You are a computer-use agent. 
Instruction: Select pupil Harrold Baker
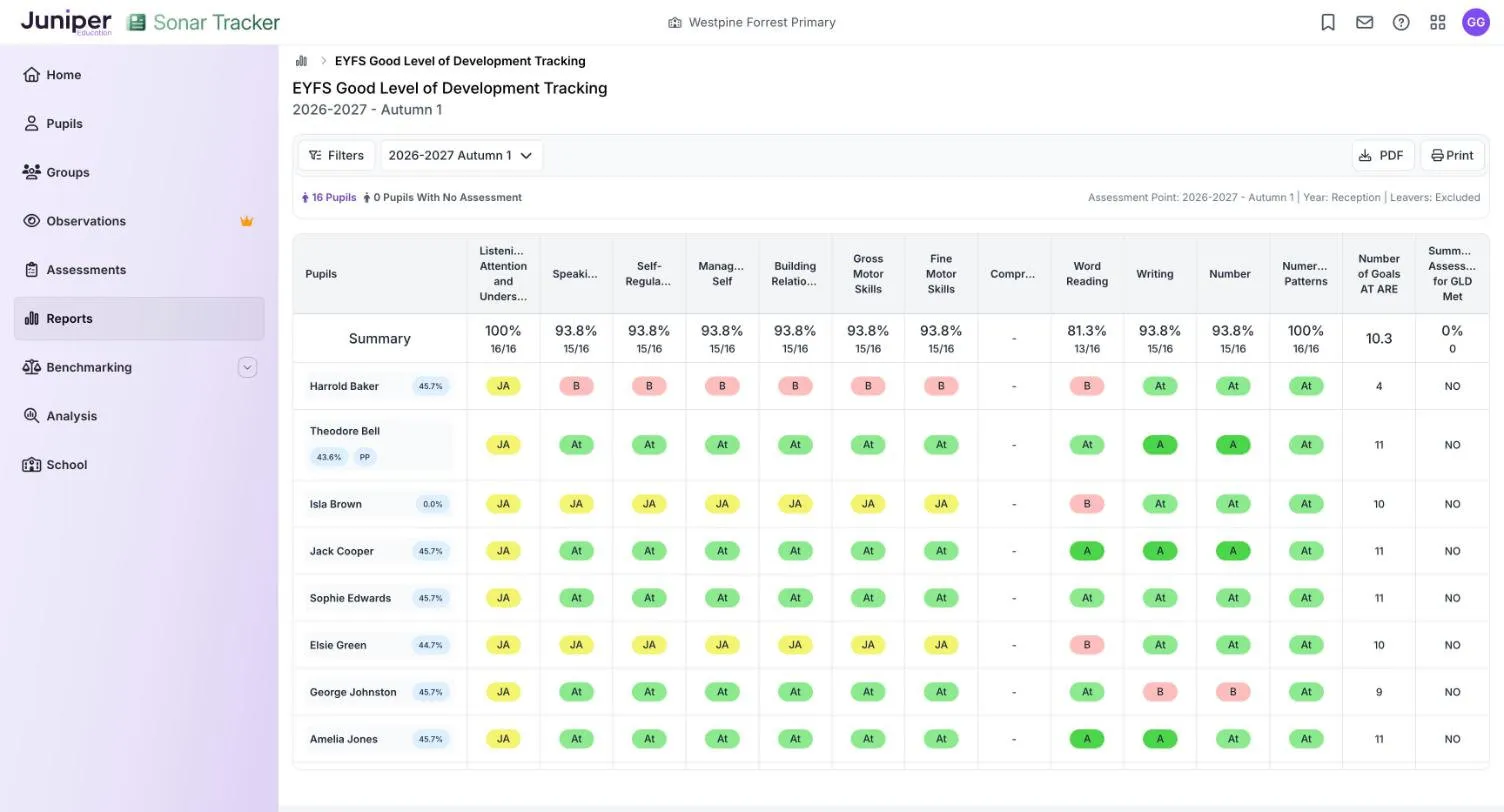344,386
